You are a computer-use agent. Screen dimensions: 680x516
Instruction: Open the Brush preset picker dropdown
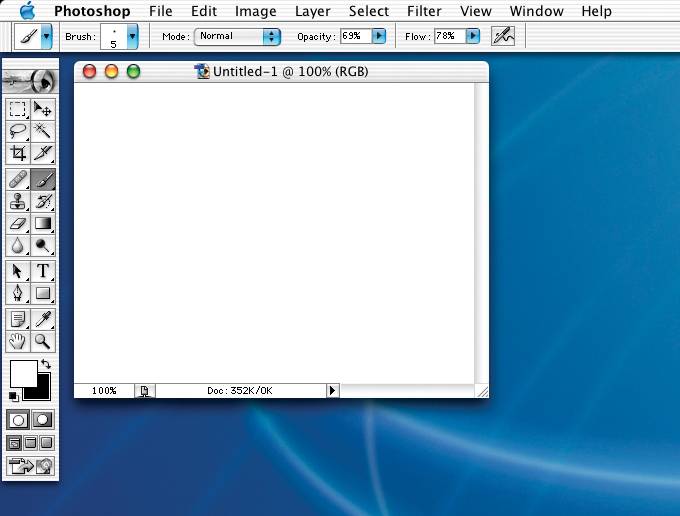coord(132,35)
